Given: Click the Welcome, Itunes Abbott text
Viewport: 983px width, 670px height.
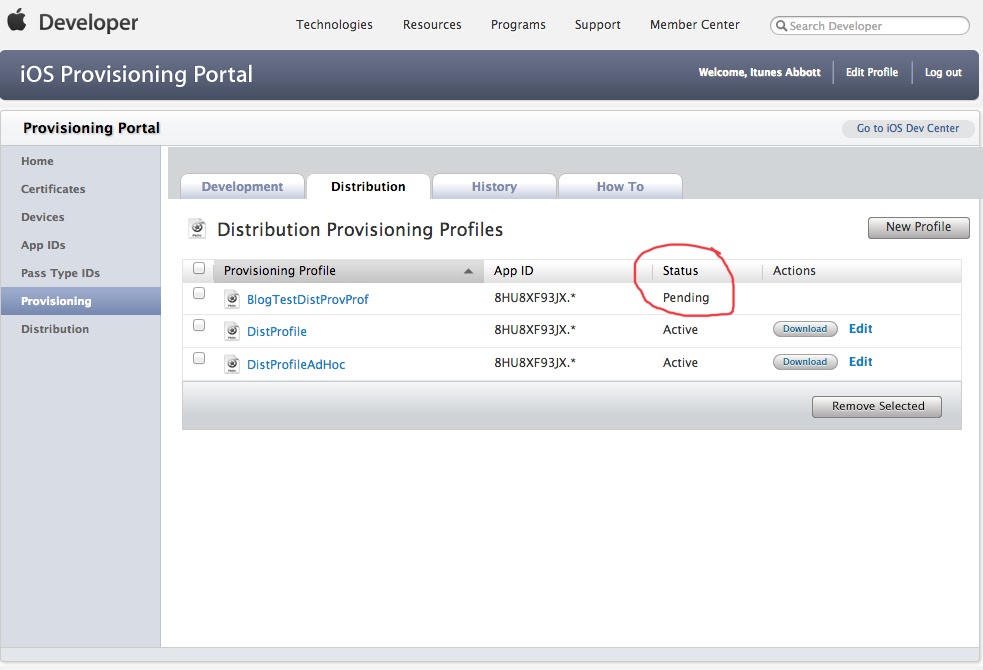Looking at the screenshot, I should click(x=759, y=72).
